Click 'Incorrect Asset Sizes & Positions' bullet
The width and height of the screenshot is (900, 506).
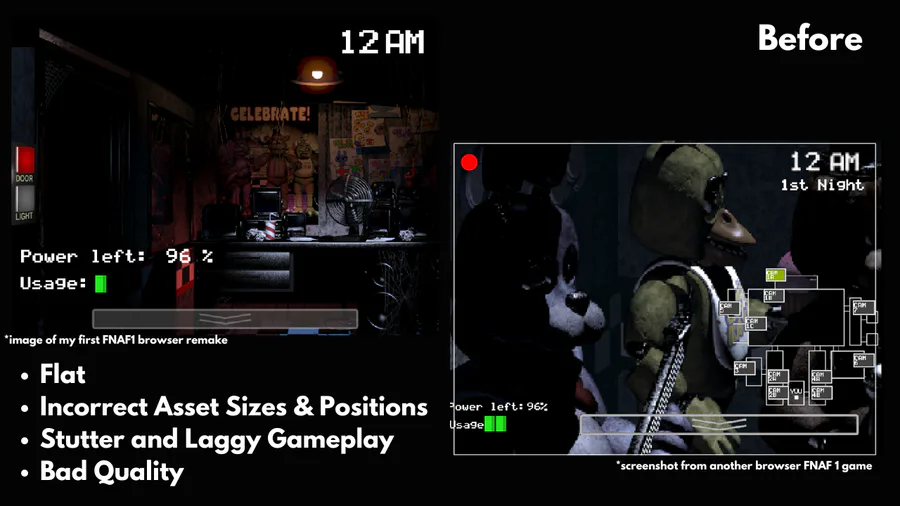coord(234,407)
